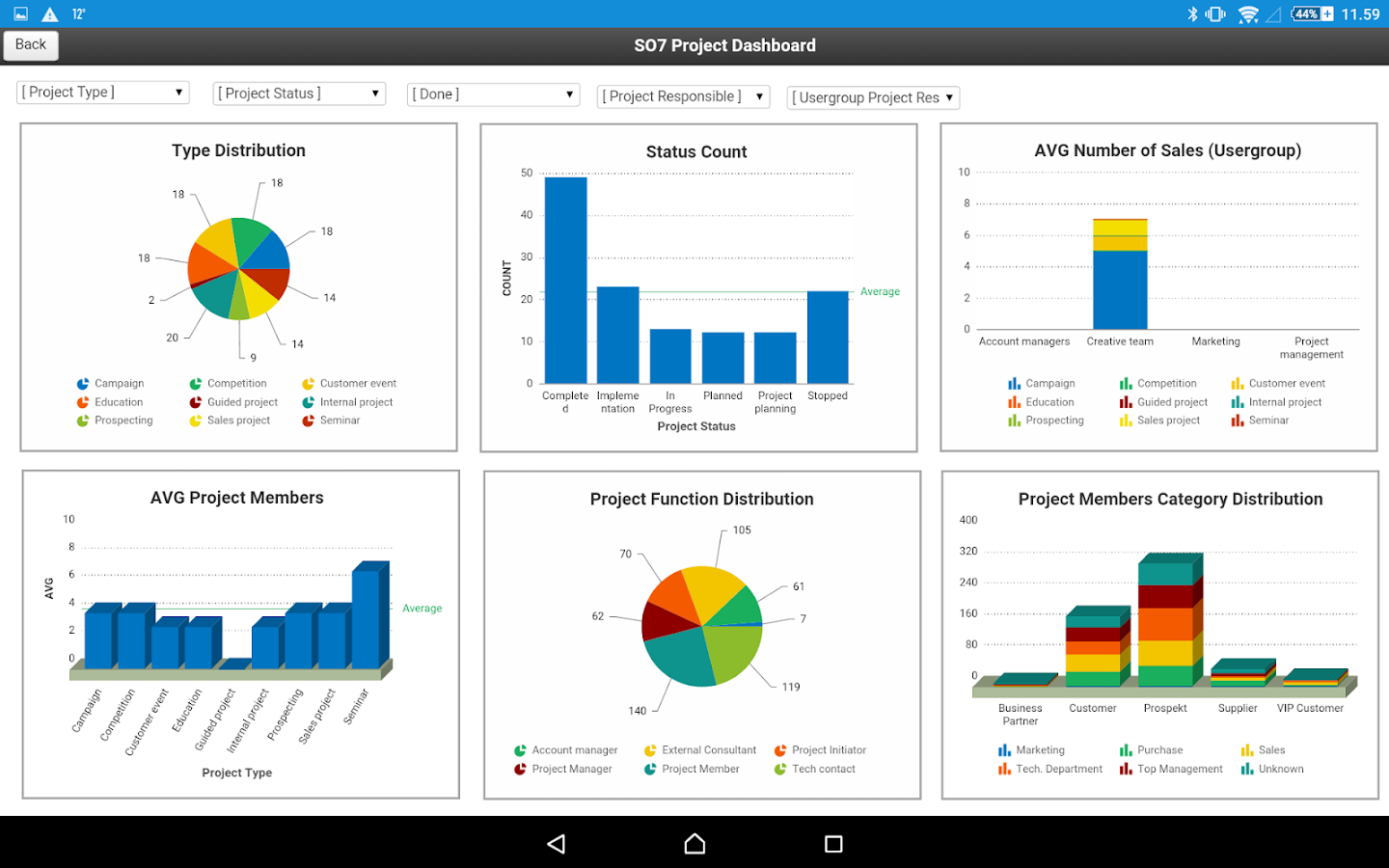Click the Project Member legend label
This screenshot has height=868, width=1389.
point(700,769)
